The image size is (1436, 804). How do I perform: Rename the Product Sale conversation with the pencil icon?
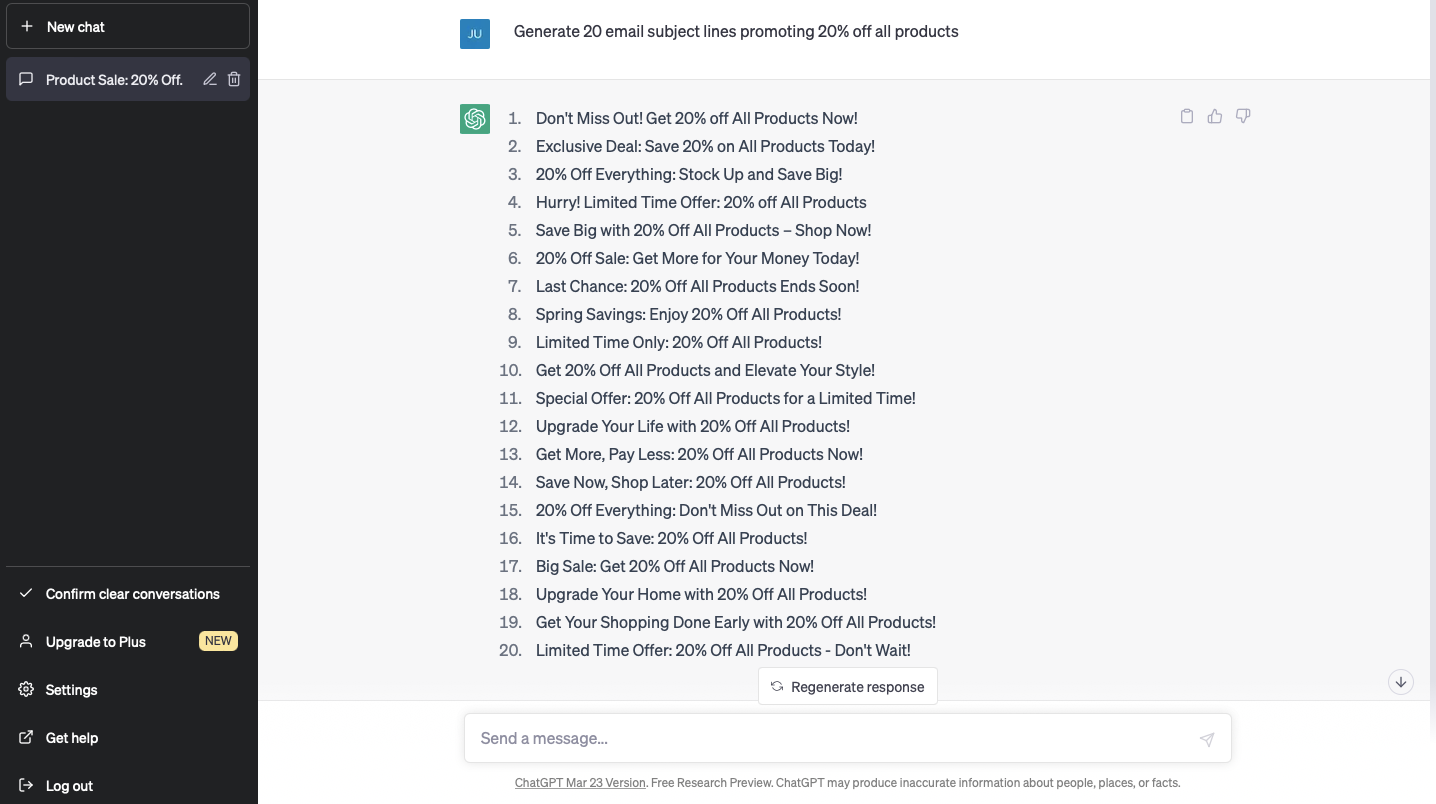[x=209, y=79]
